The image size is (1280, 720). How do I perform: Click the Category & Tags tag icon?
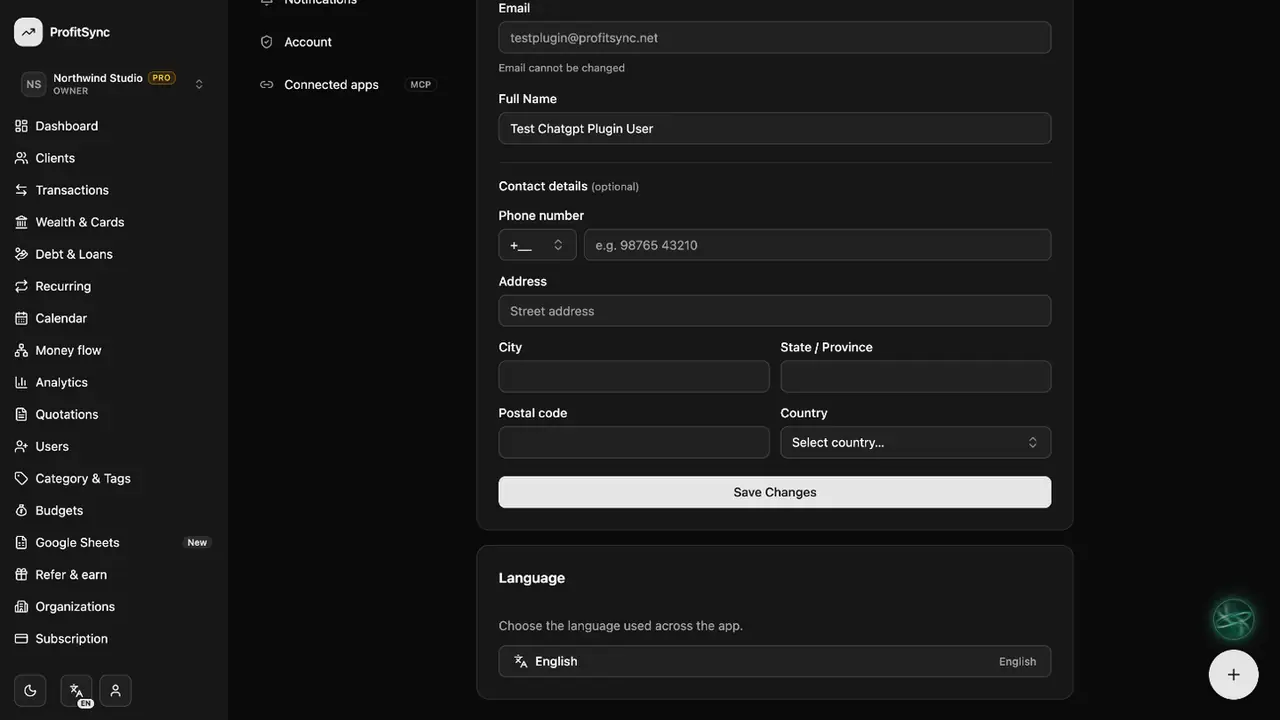[21, 478]
